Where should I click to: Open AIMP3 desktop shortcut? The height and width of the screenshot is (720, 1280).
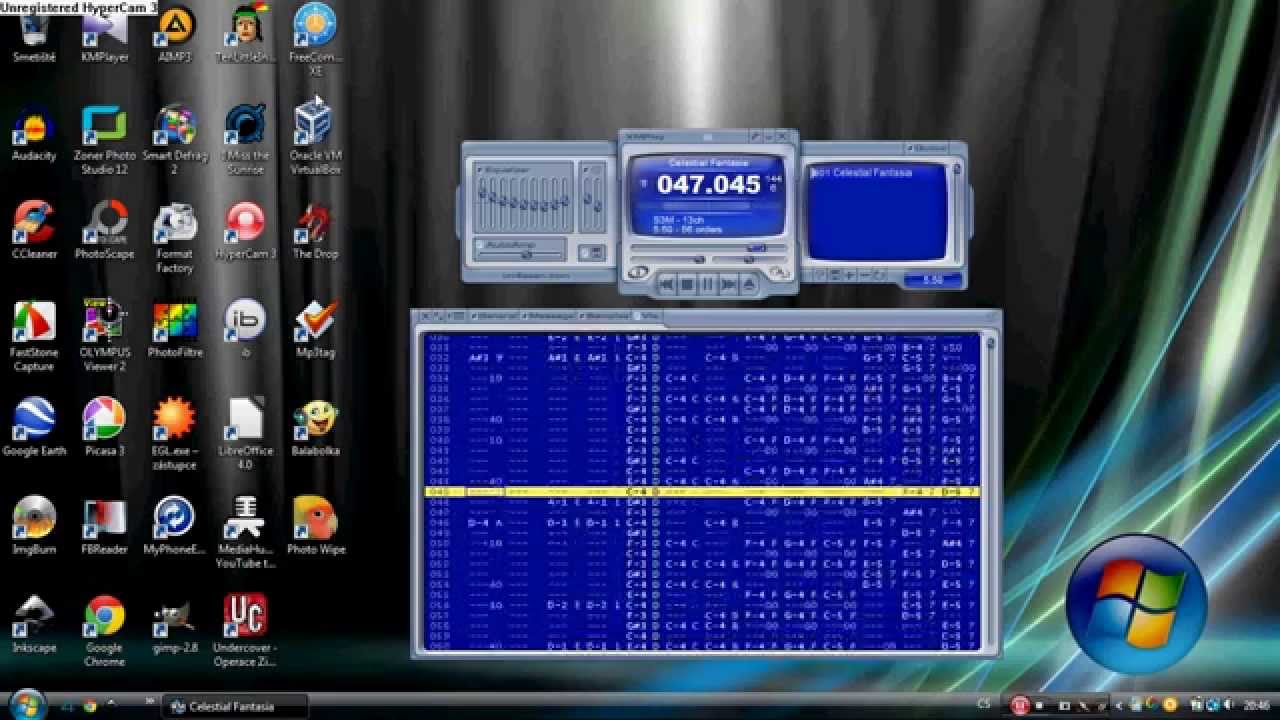[174, 34]
